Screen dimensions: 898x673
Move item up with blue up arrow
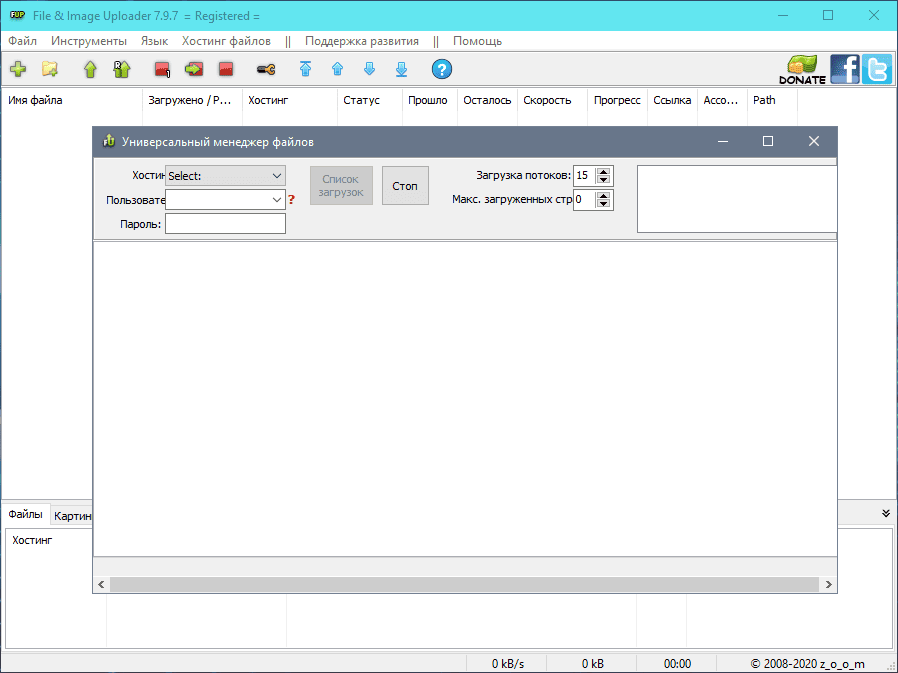pos(337,69)
